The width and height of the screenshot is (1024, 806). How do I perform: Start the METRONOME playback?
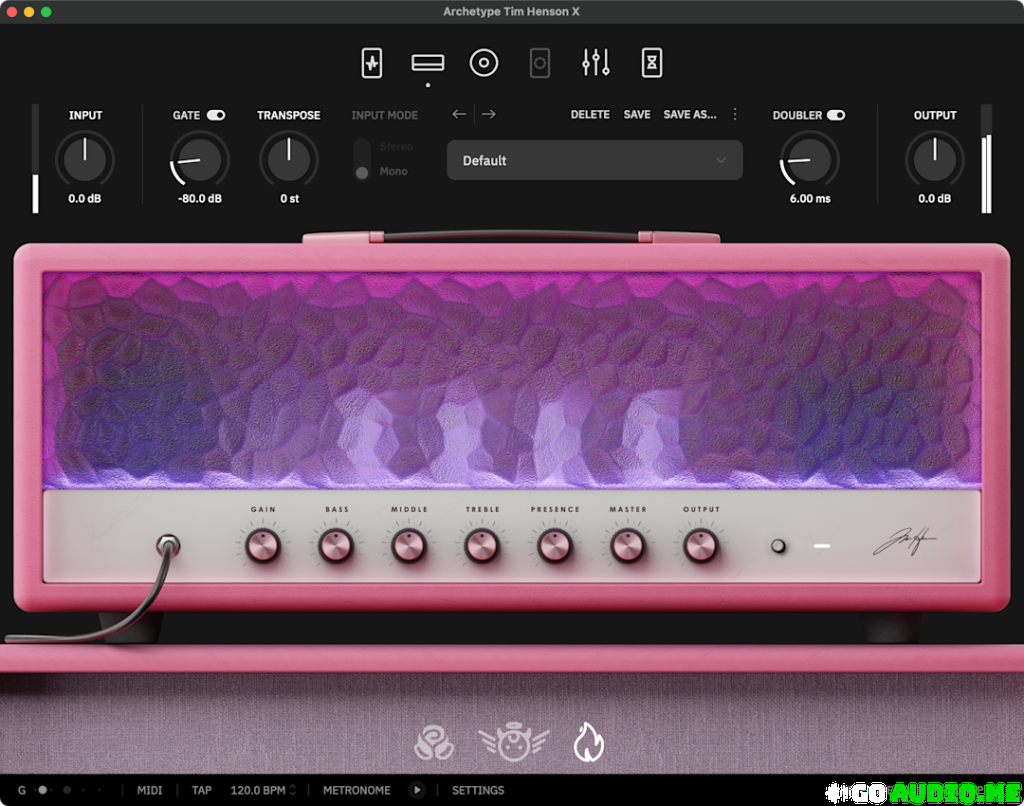(x=417, y=790)
